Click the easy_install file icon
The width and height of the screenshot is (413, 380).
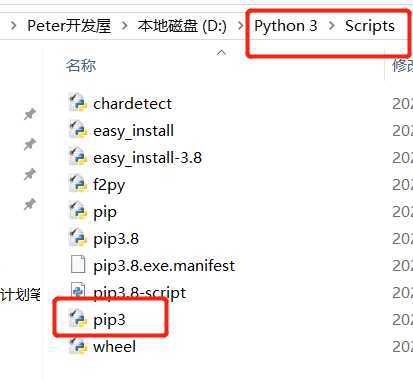tap(78, 129)
